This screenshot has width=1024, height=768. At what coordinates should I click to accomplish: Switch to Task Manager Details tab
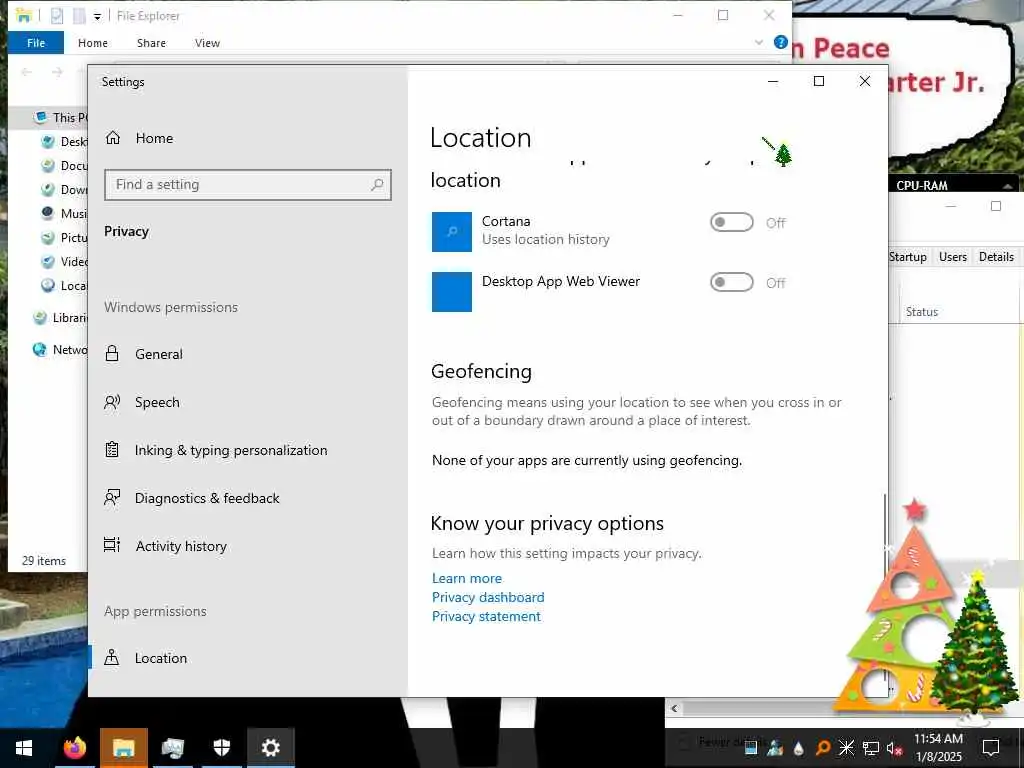pos(996,257)
